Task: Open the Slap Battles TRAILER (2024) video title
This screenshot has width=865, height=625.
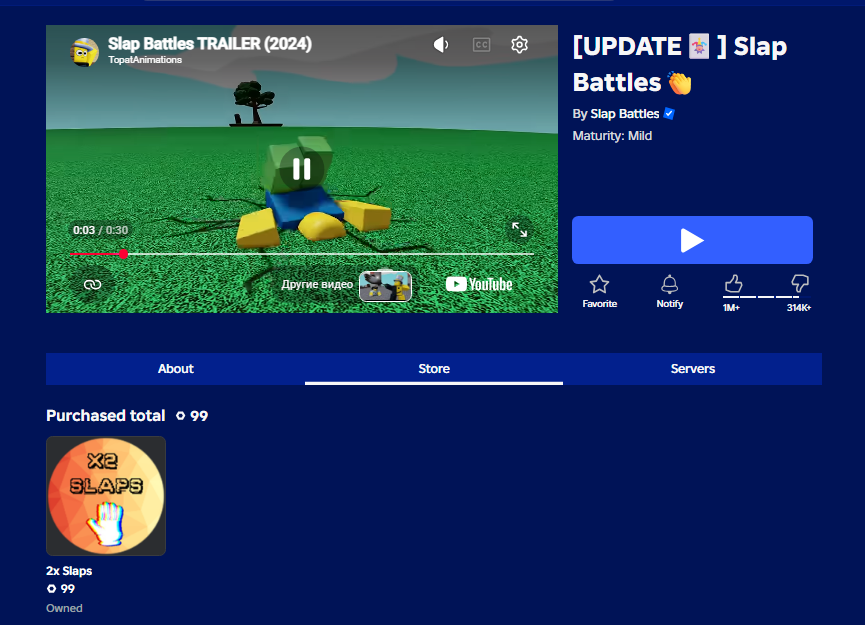Action: [x=210, y=44]
